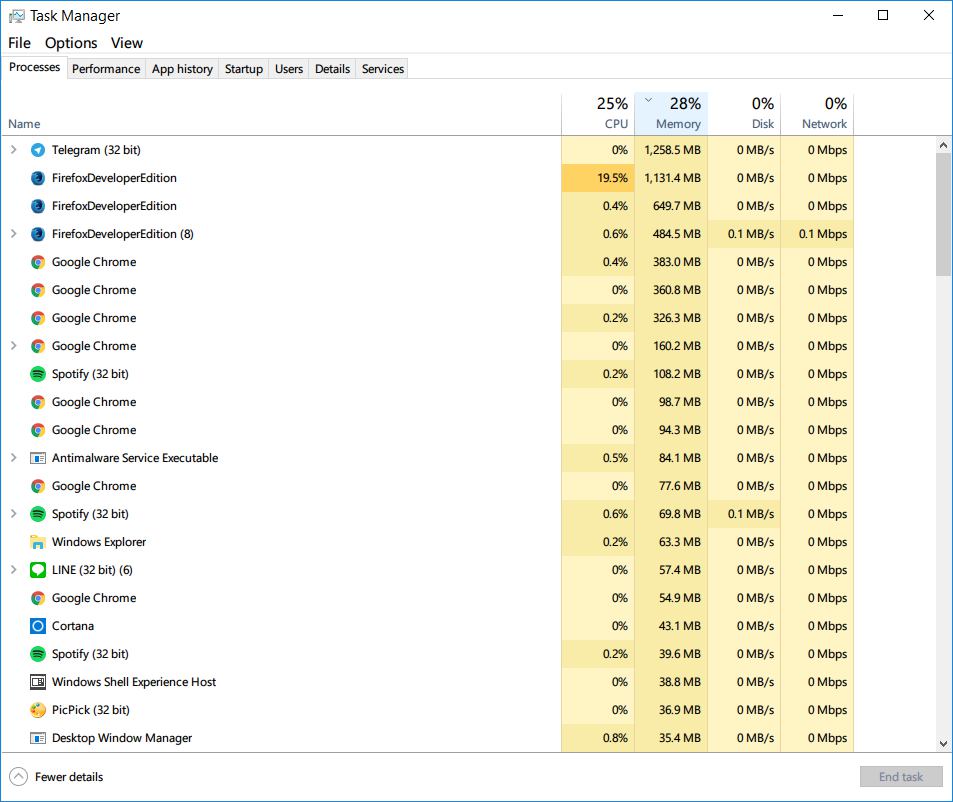Screen dimensions: 953x802
Task: Click the Chrome icon using 98.7 MB
Action: (x=38, y=402)
